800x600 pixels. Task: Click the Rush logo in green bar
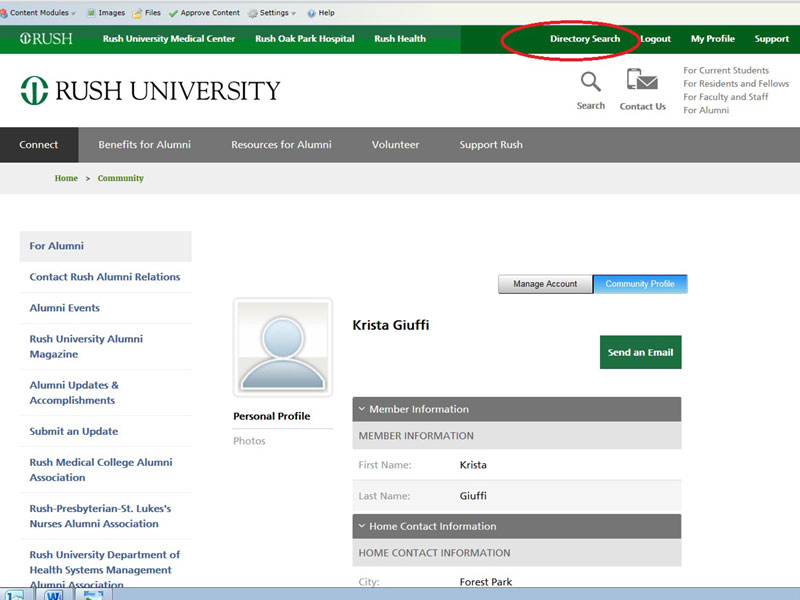46,39
